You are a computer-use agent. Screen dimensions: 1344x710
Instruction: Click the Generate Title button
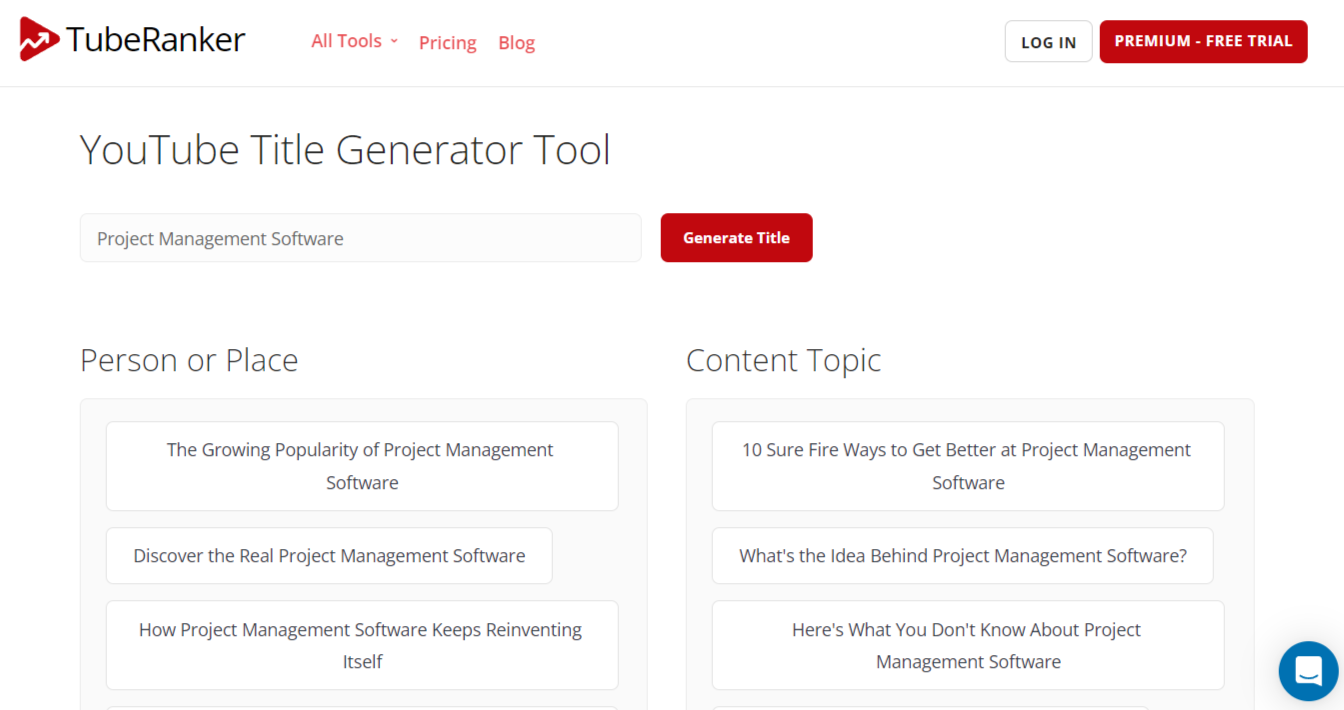pyautogui.click(x=736, y=238)
